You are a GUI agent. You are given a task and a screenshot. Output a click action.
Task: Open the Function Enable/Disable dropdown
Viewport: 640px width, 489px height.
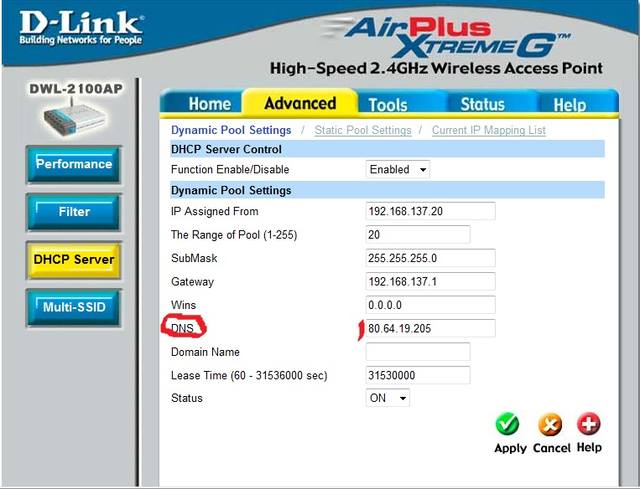click(398, 169)
